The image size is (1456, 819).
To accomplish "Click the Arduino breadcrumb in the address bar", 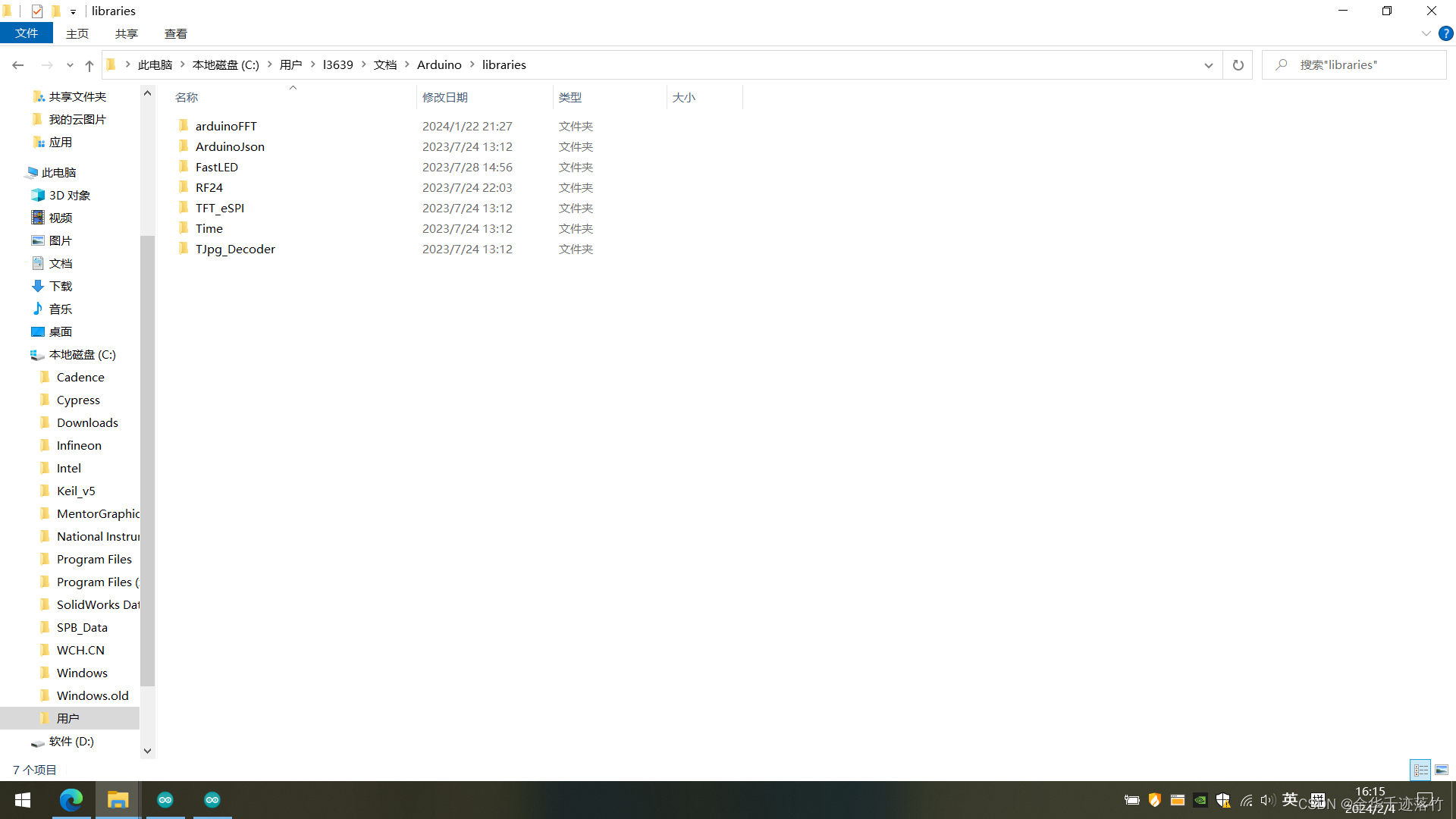I will (x=439, y=65).
